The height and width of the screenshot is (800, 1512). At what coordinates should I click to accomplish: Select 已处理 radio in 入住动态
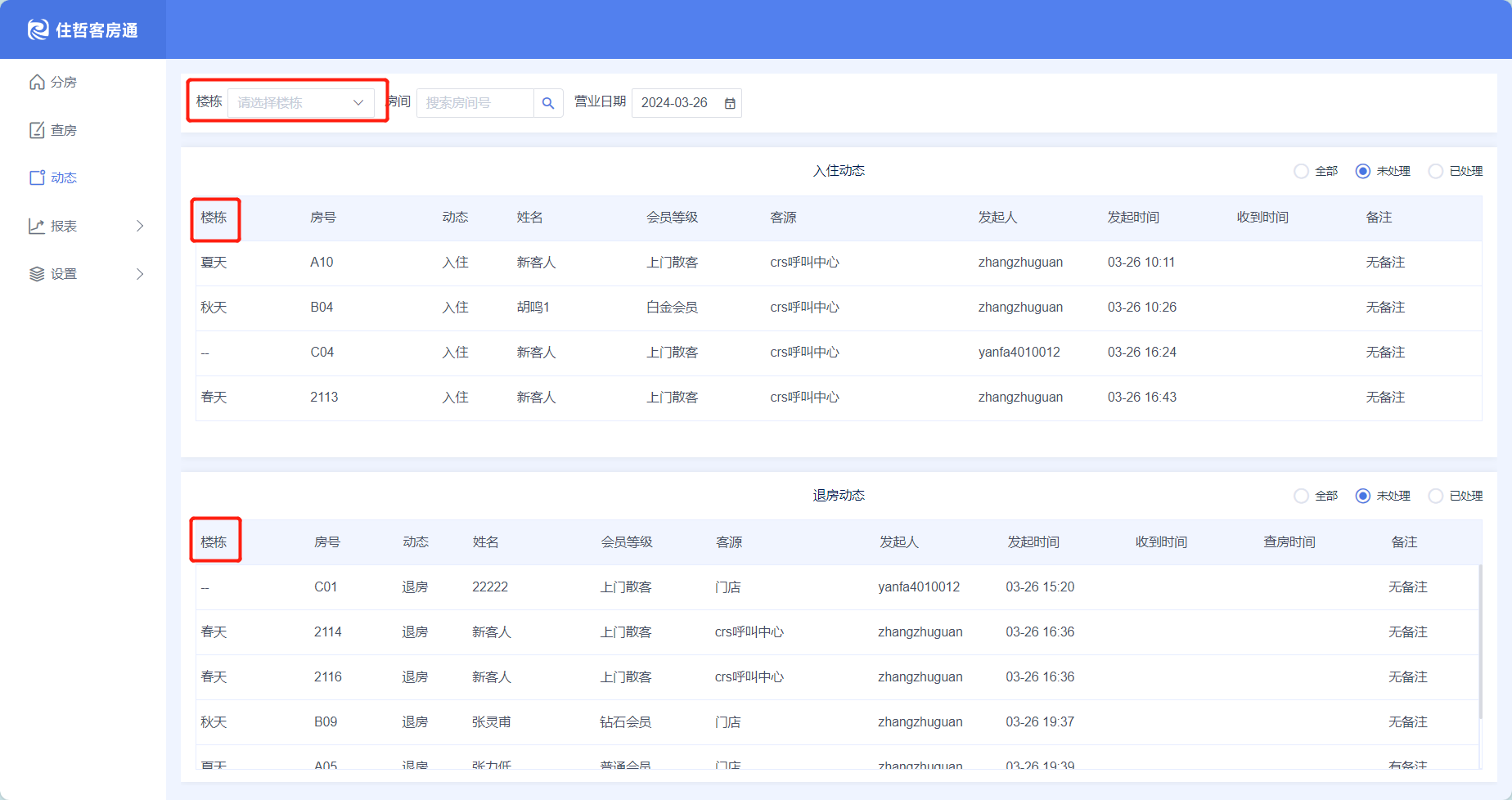[x=1436, y=171]
